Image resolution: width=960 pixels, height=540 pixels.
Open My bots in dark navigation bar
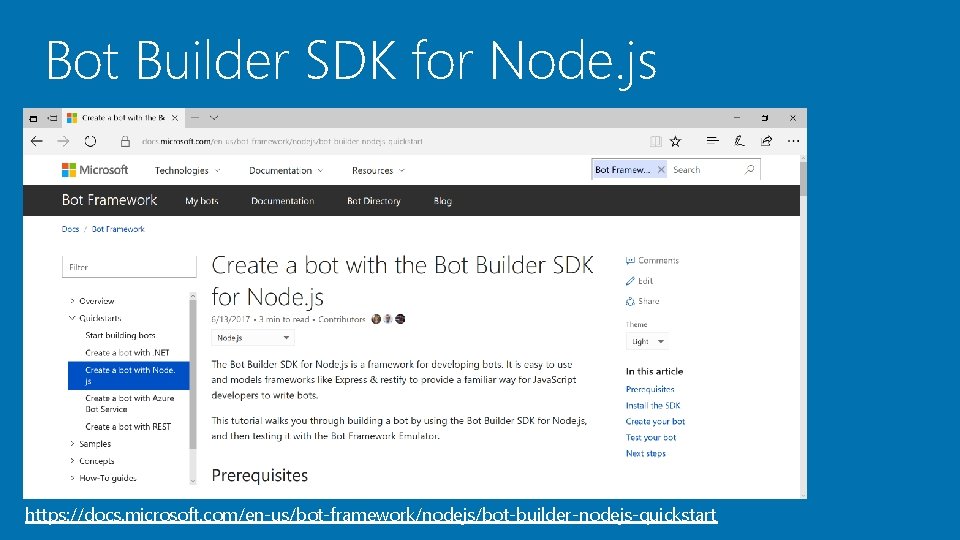point(202,201)
